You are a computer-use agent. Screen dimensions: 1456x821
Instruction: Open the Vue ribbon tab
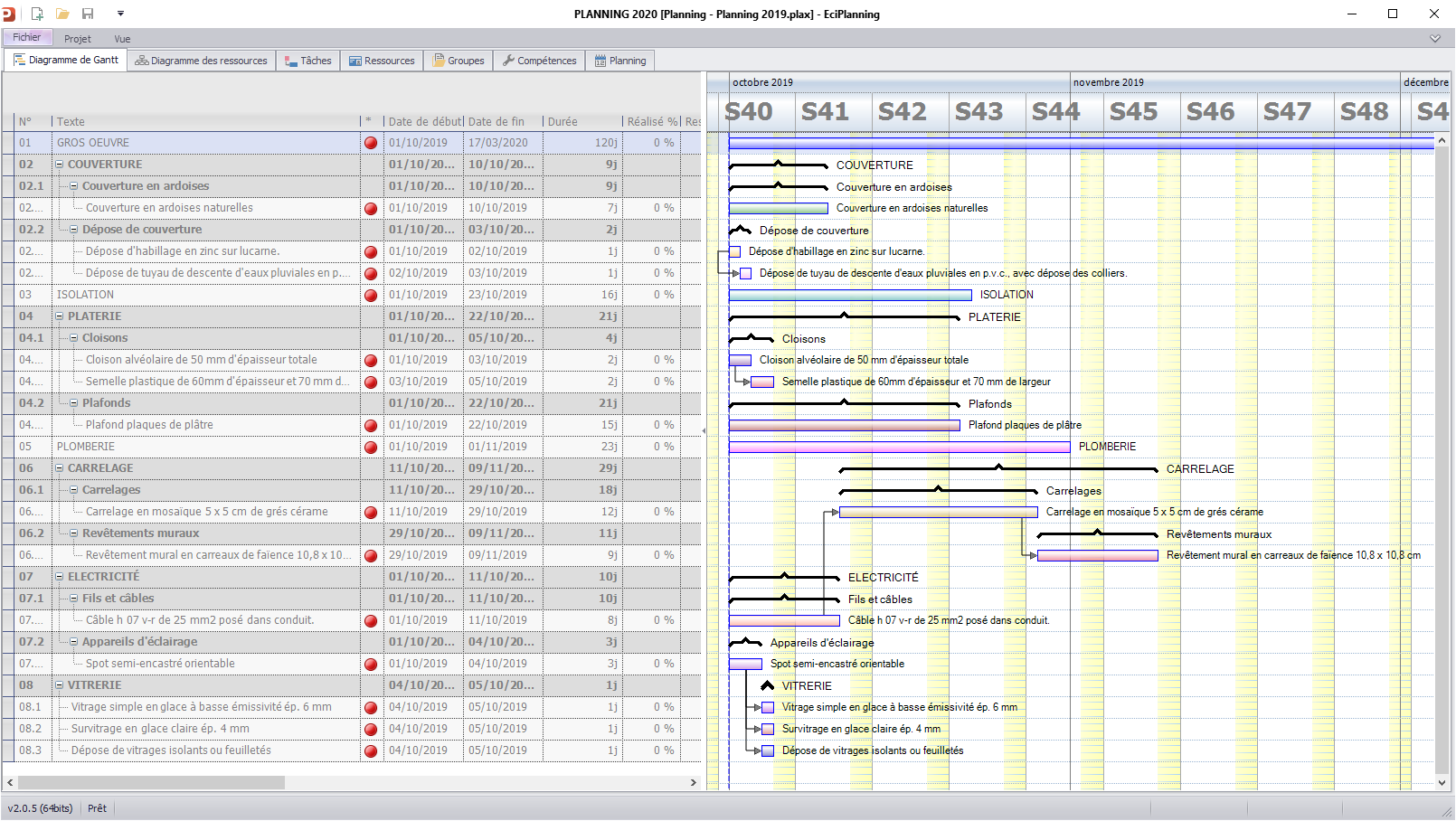(122, 39)
